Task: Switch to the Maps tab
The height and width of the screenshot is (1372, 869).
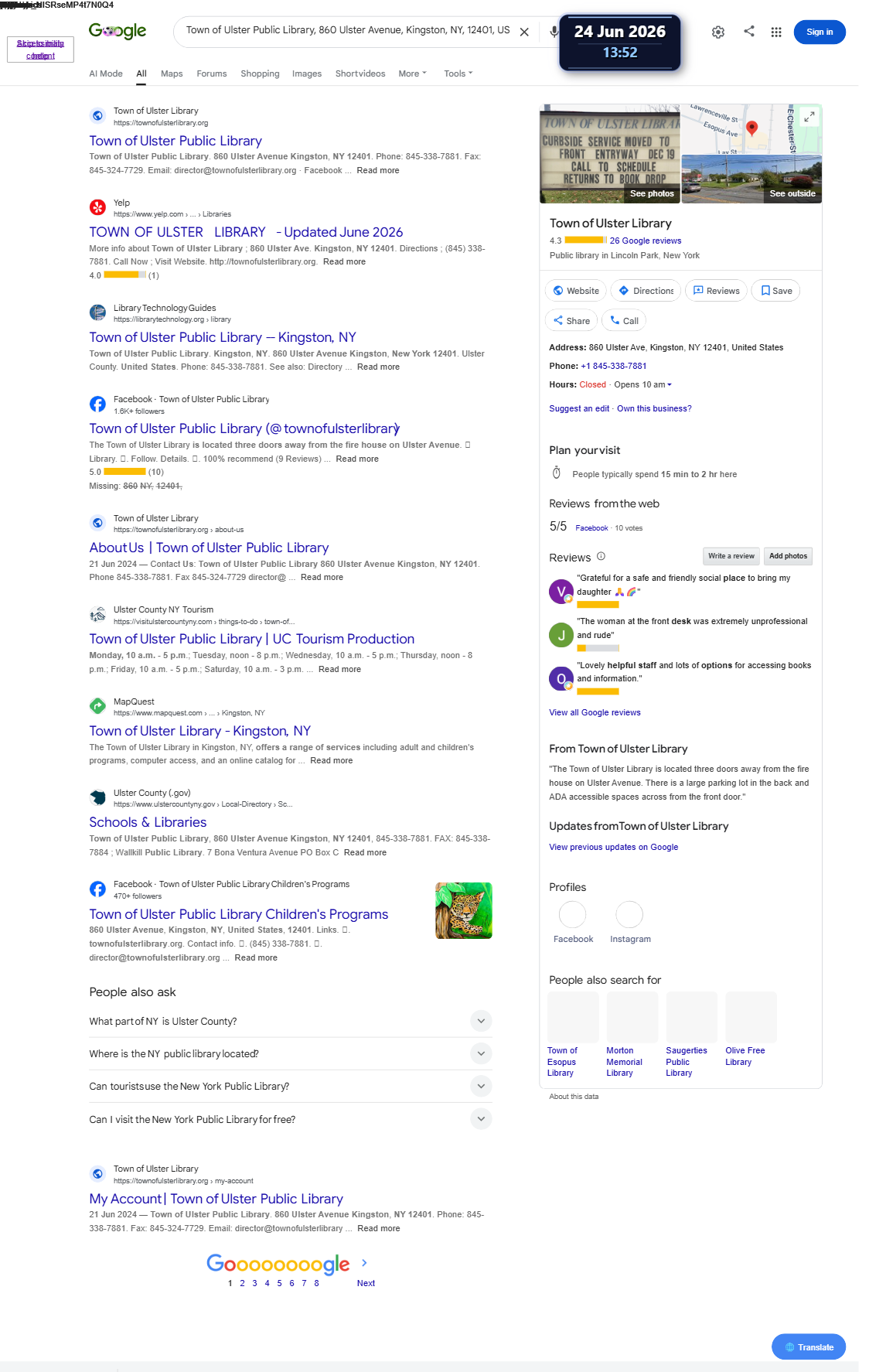Action: (172, 73)
